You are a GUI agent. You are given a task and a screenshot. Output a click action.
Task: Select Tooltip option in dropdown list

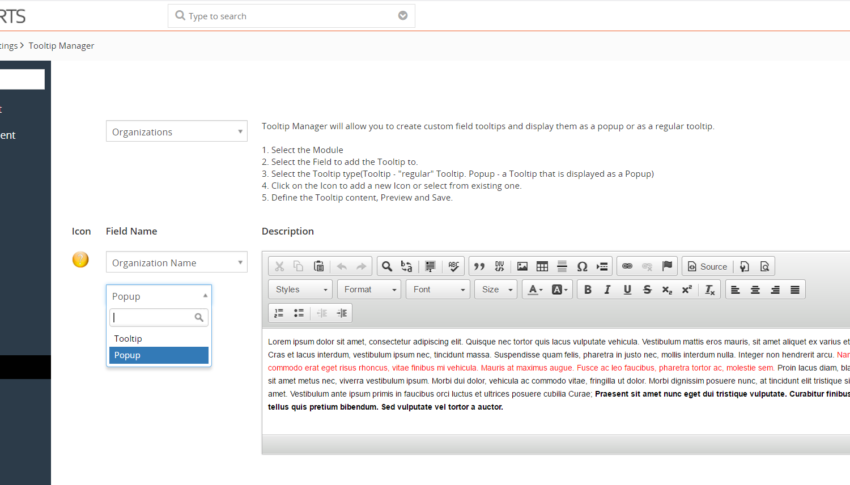[x=159, y=339]
